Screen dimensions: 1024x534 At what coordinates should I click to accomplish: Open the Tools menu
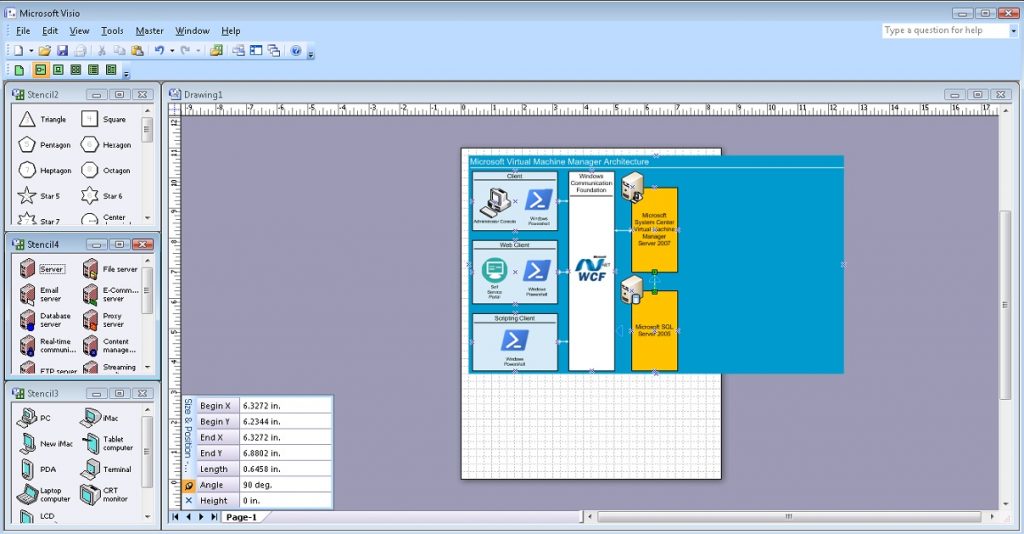tap(112, 31)
